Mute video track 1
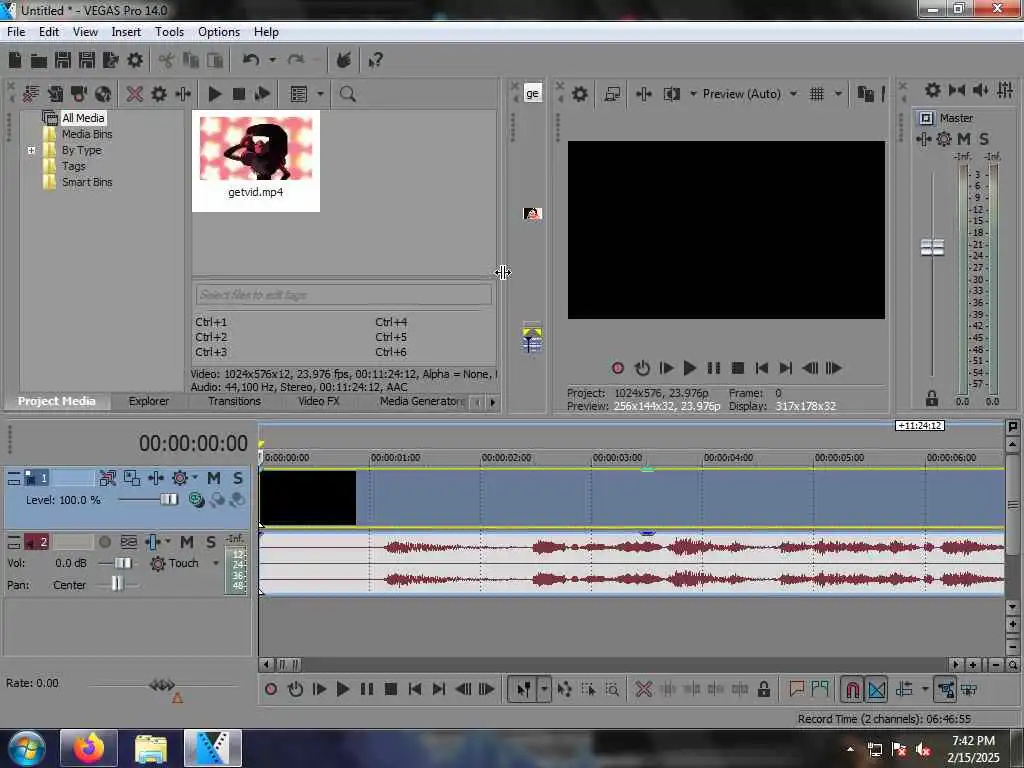Viewport: 1024px width, 768px height. (x=214, y=478)
